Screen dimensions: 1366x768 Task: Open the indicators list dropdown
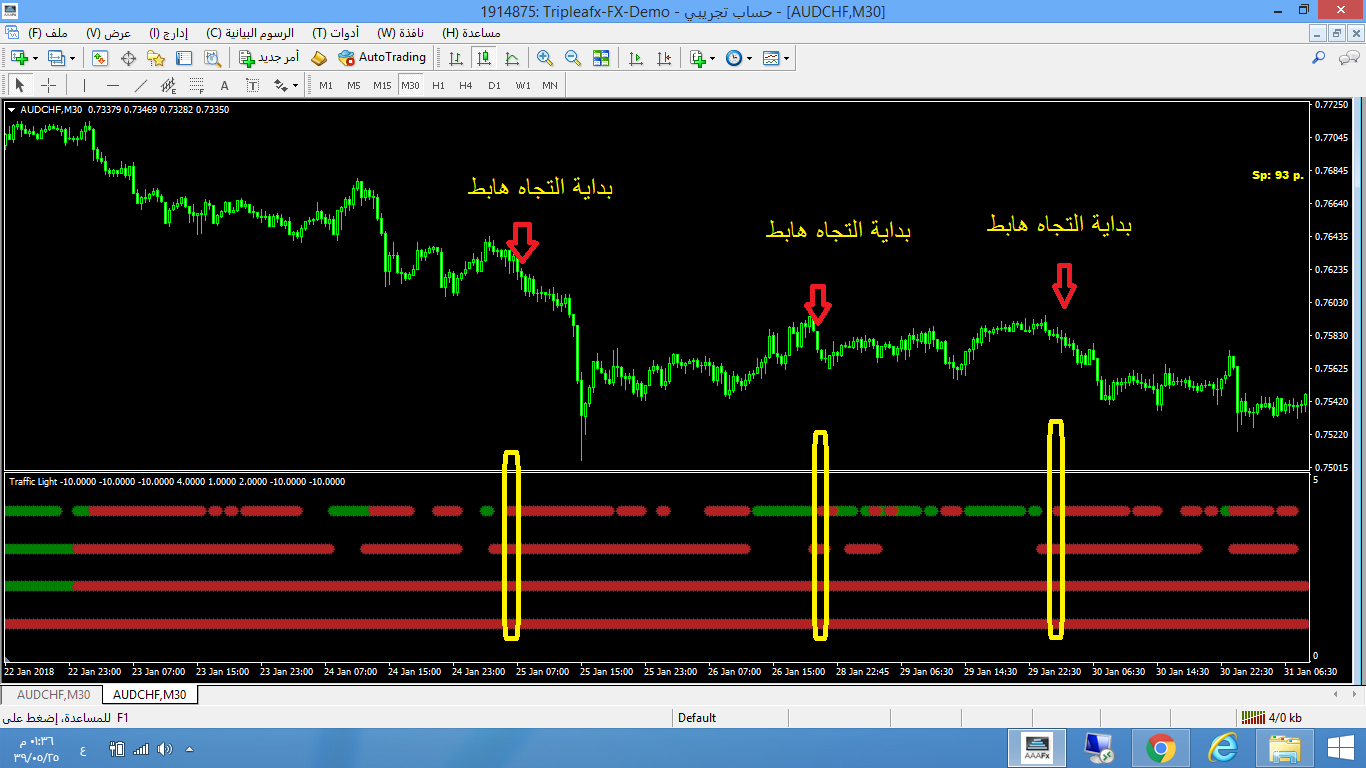(710, 58)
